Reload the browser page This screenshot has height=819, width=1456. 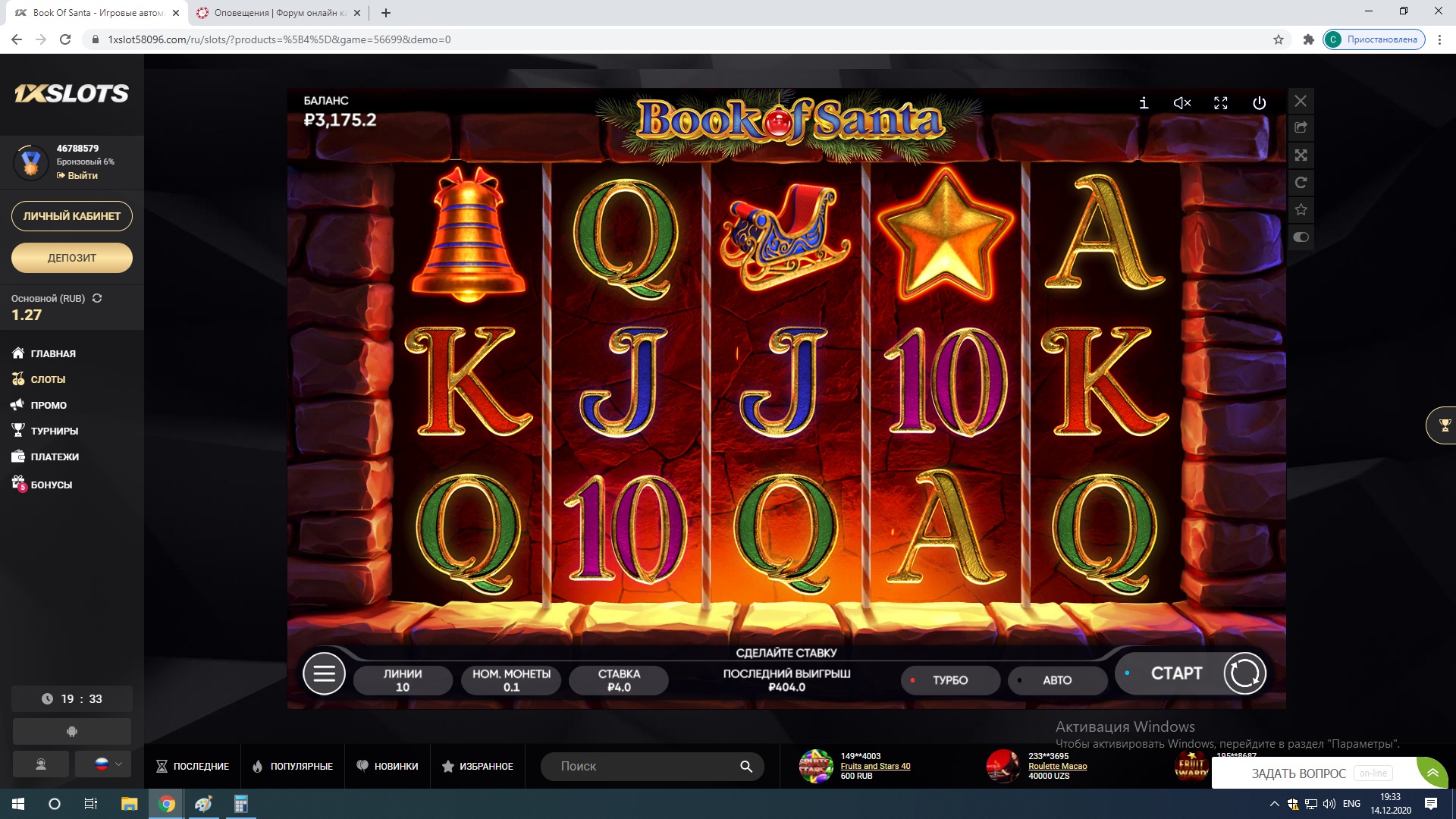click(x=65, y=39)
